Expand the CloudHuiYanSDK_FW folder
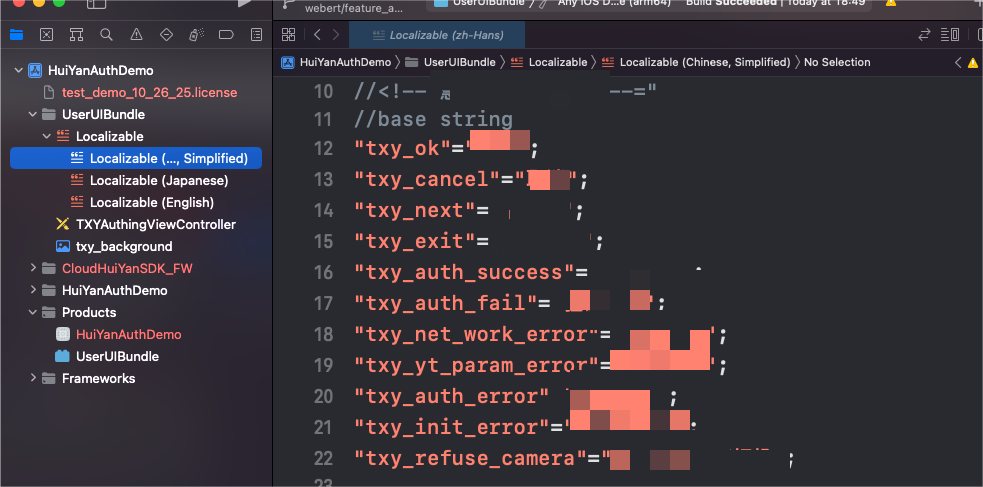The image size is (983, 487). [x=33, y=268]
